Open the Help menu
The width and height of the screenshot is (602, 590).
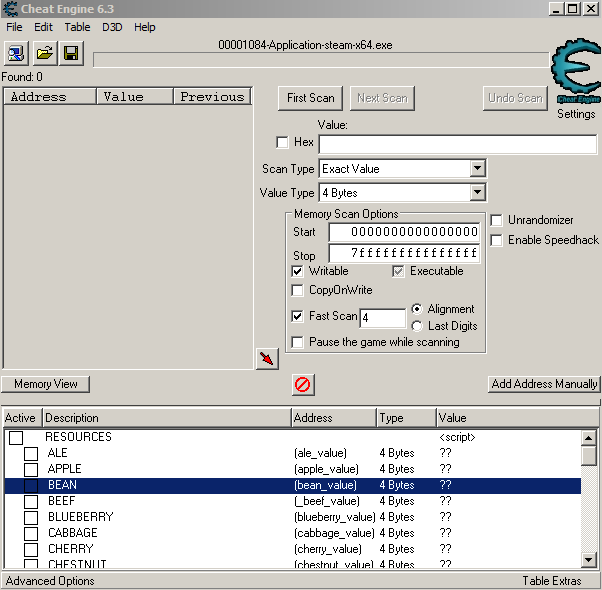coord(145,27)
